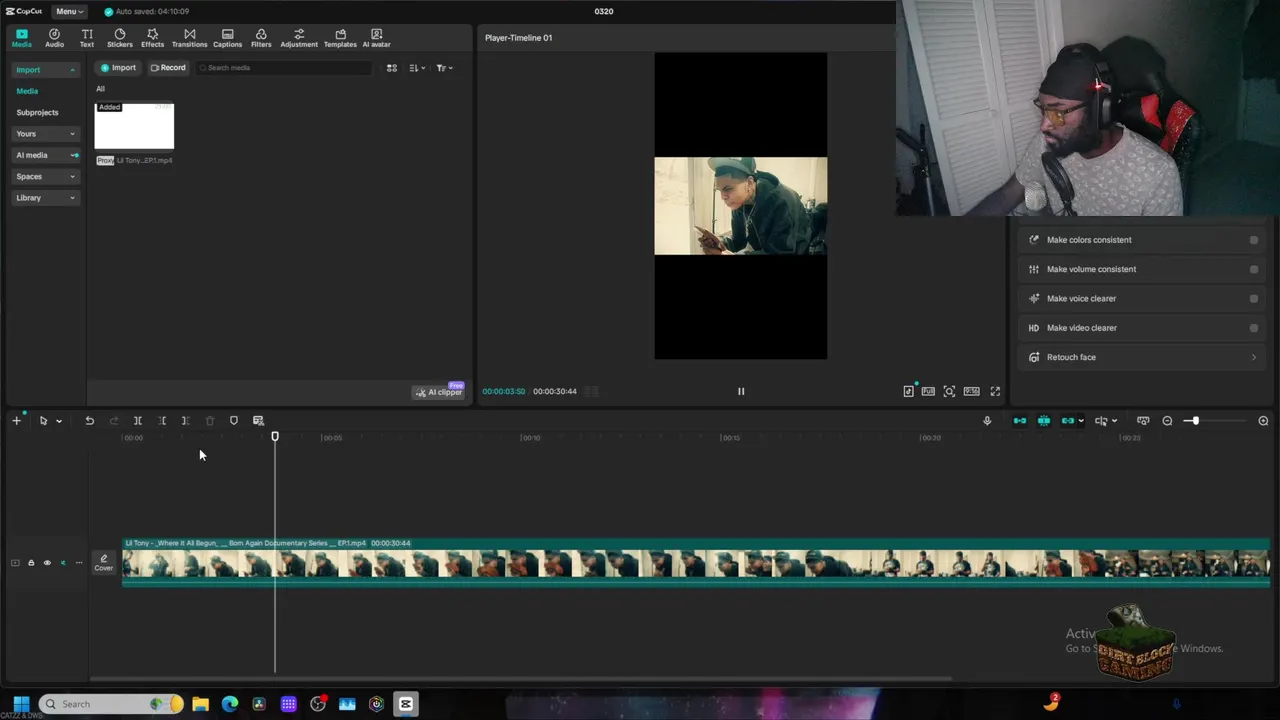The height and width of the screenshot is (720, 1280).
Task: Open more options for the track
Action: coord(79,563)
